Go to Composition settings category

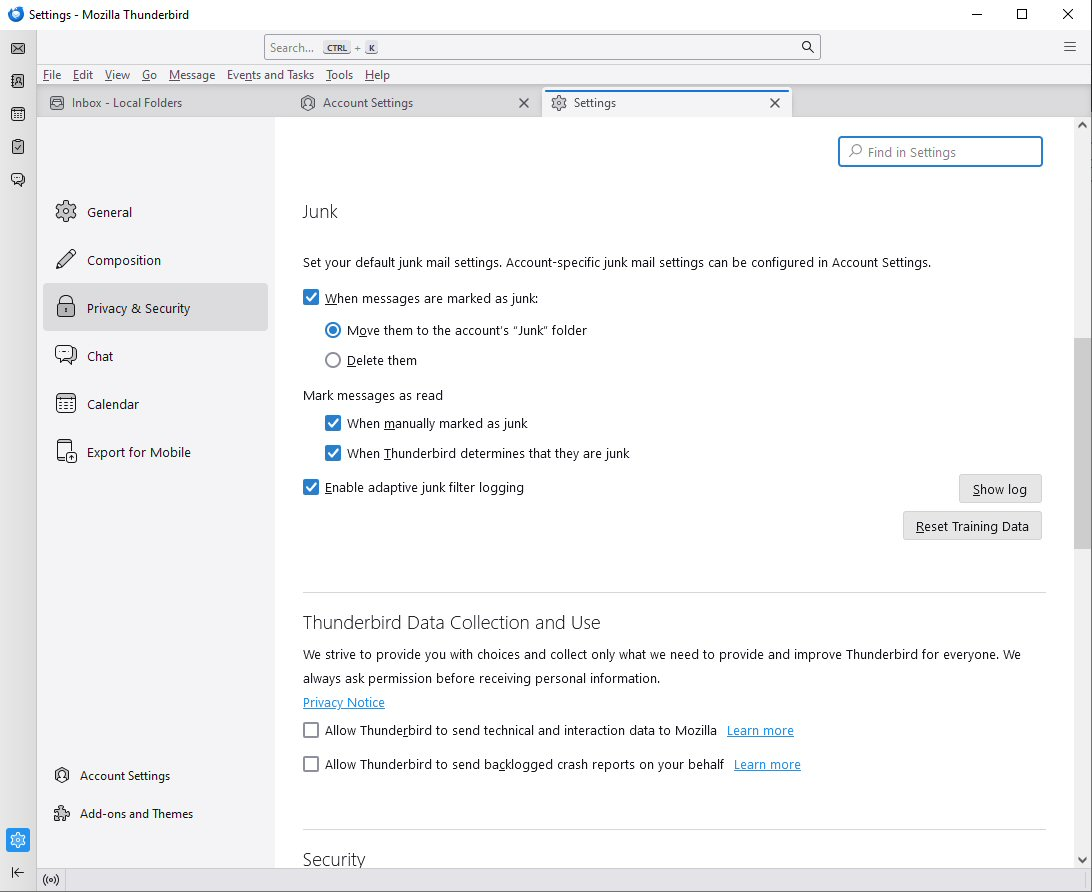click(155, 260)
